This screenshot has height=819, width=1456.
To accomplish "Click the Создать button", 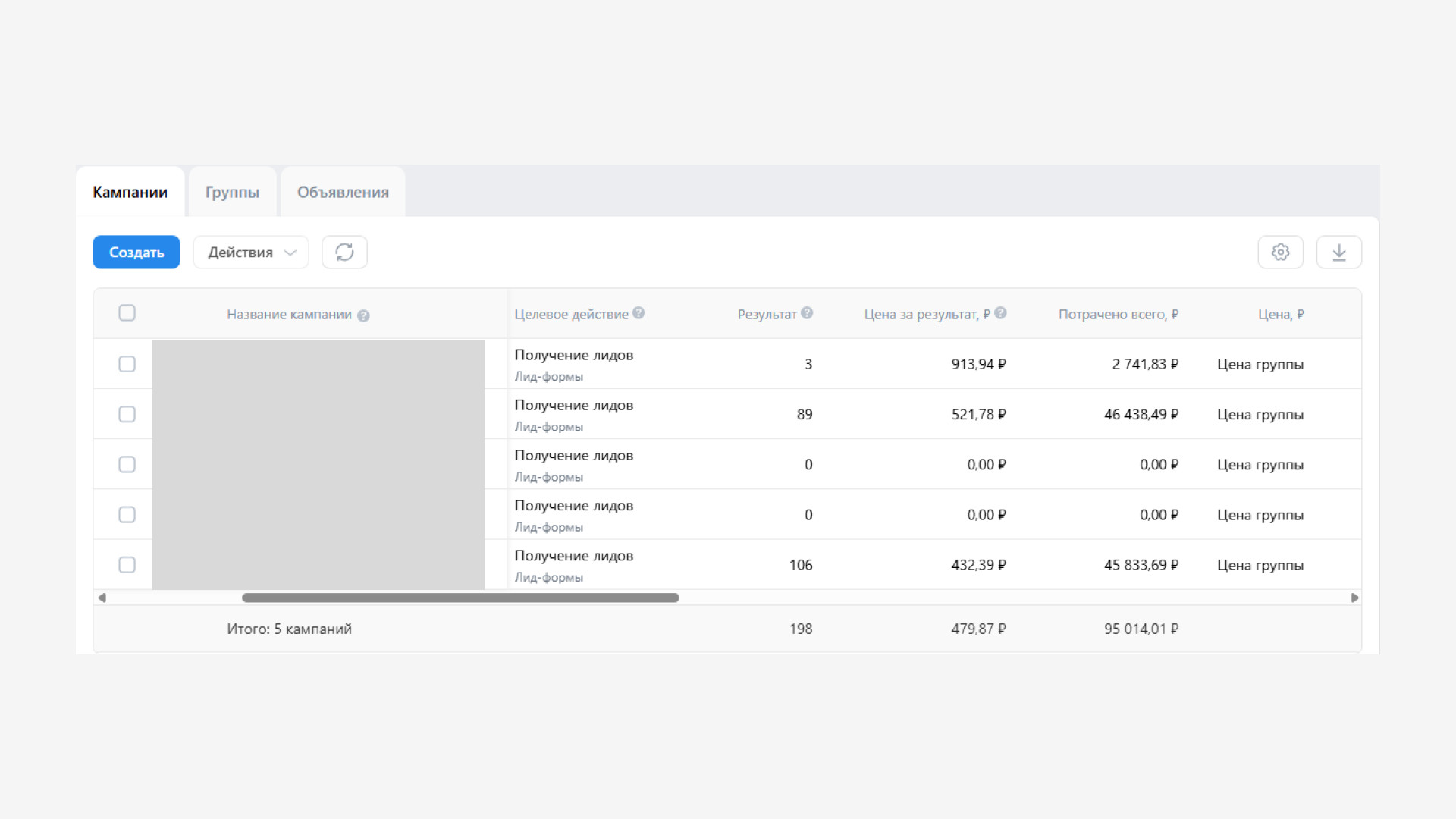I will [136, 252].
